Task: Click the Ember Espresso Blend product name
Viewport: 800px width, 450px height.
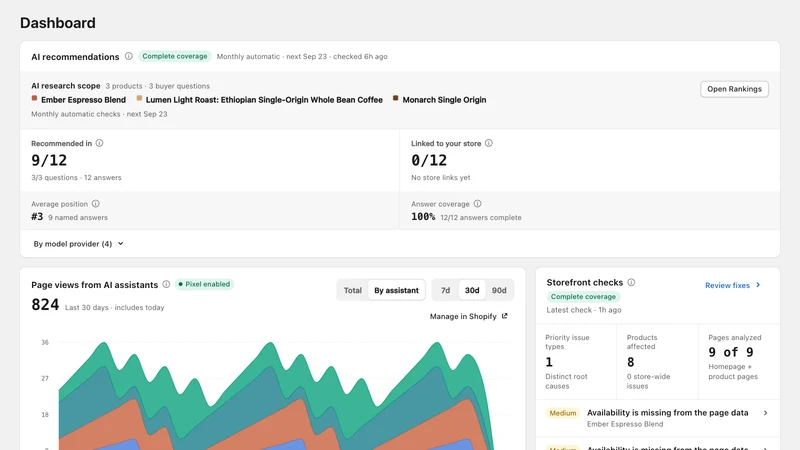Action: click(x=84, y=100)
